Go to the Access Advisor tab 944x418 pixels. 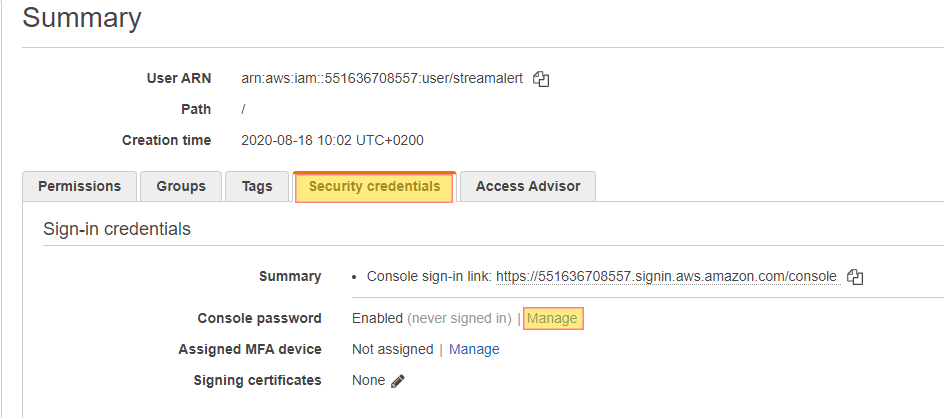point(528,187)
